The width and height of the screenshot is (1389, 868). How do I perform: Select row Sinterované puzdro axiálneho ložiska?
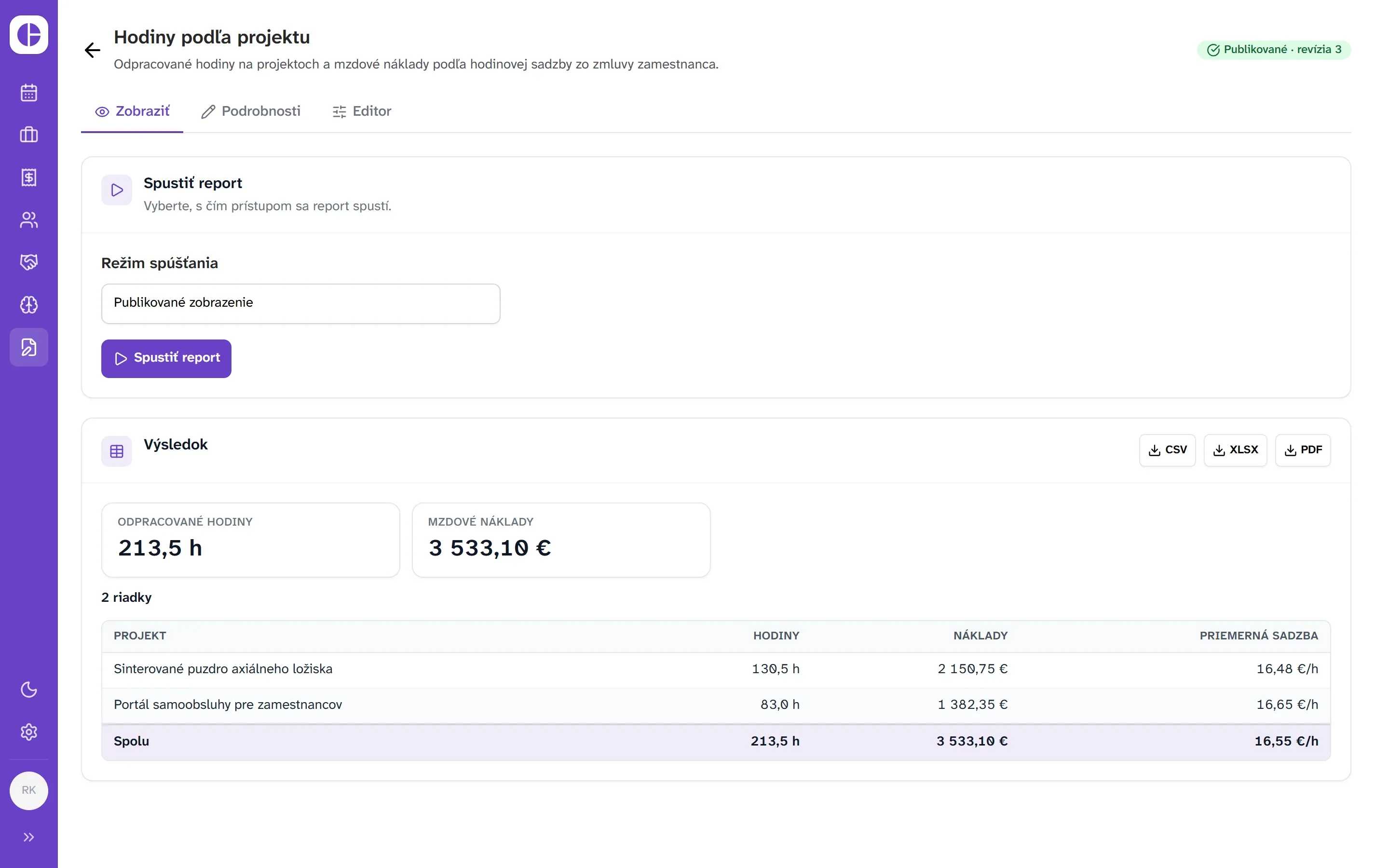click(716, 669)
